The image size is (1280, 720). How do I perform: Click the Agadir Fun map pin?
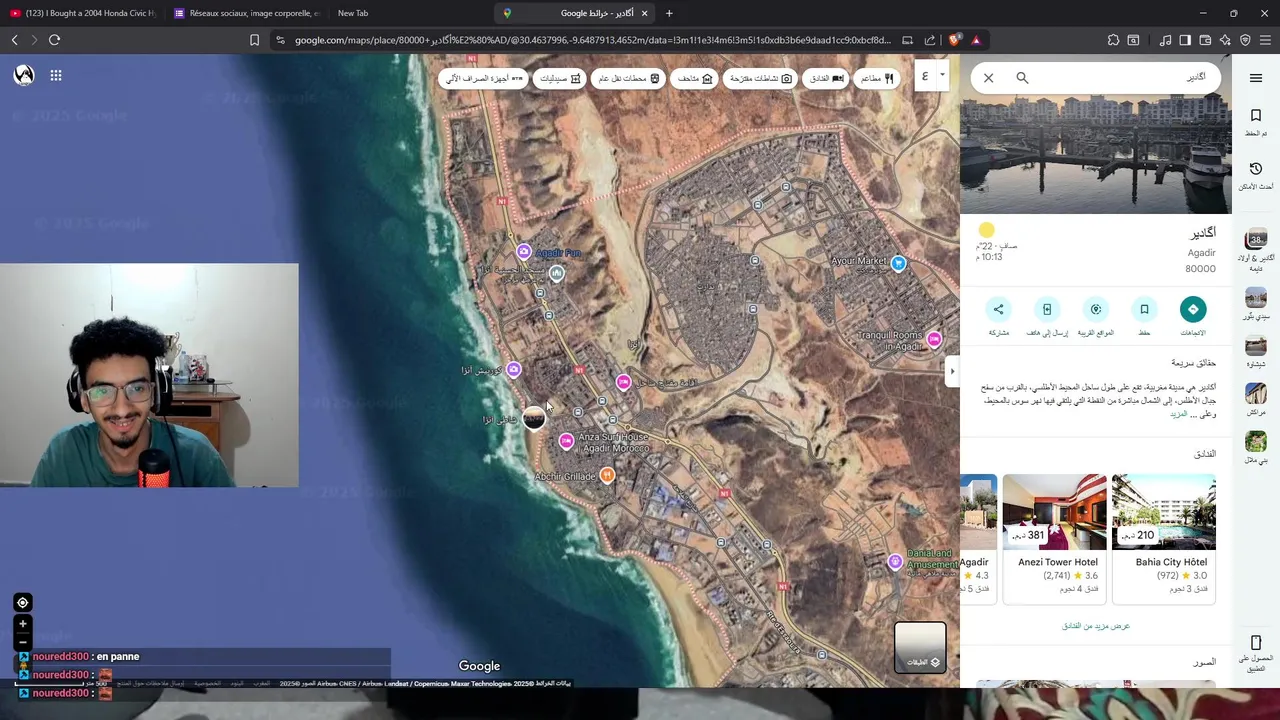tap(523, 252)
